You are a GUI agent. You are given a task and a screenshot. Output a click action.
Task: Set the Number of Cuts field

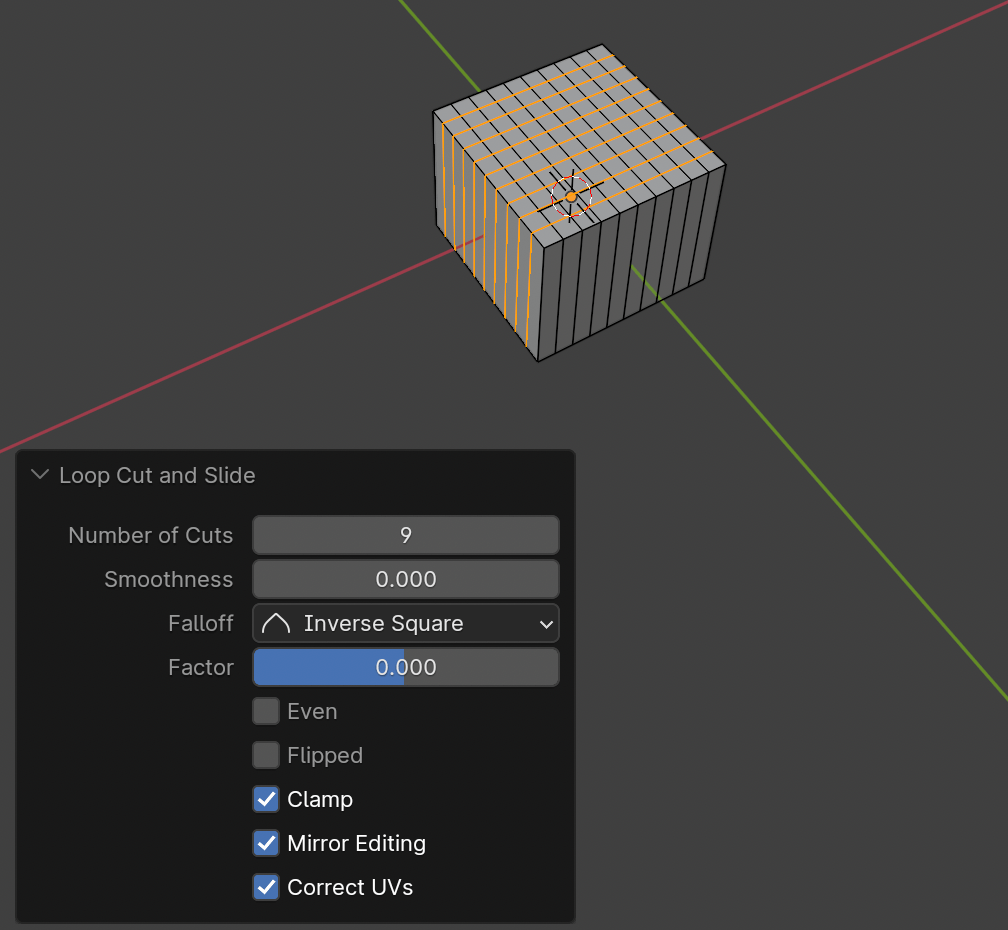(406, 535)
